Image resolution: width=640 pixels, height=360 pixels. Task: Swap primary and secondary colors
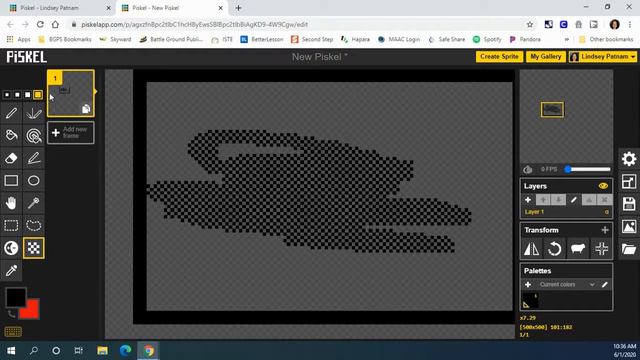tap(11, 314)
